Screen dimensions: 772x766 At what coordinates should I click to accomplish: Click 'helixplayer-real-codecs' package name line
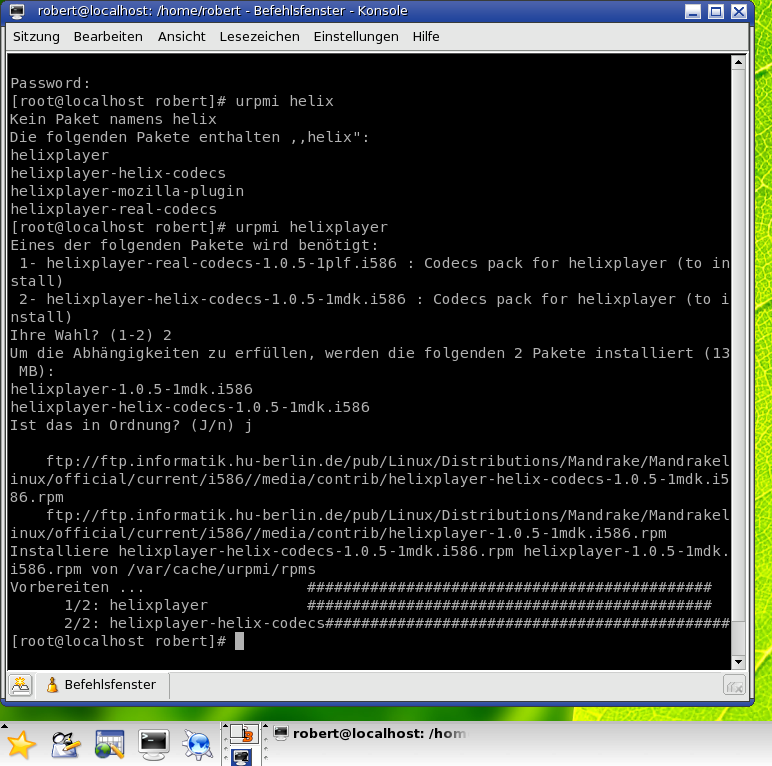coord(113,209)
